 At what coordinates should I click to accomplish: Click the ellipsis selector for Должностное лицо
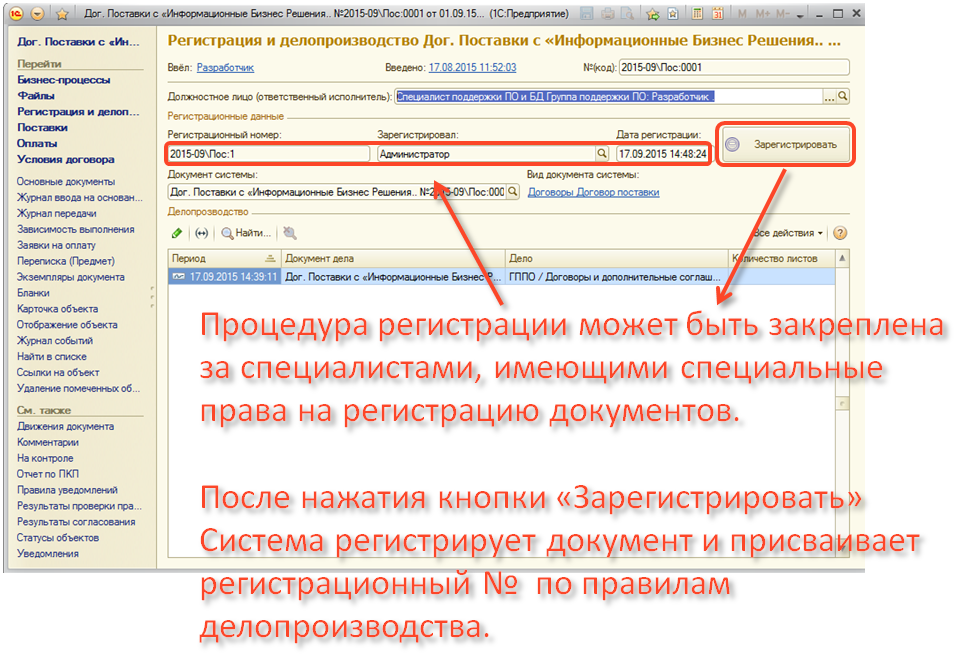[x=829, y=97]
